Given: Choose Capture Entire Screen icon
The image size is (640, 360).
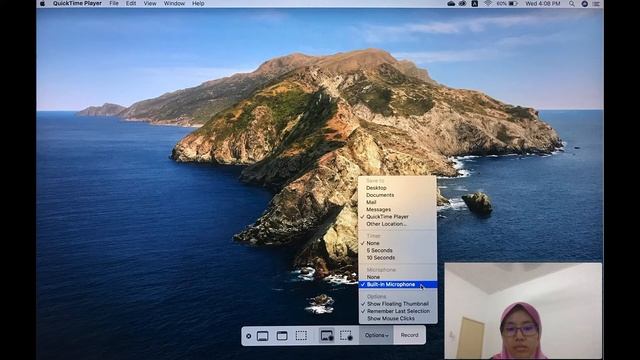Looking at the screenshot, I should (262, 336).
